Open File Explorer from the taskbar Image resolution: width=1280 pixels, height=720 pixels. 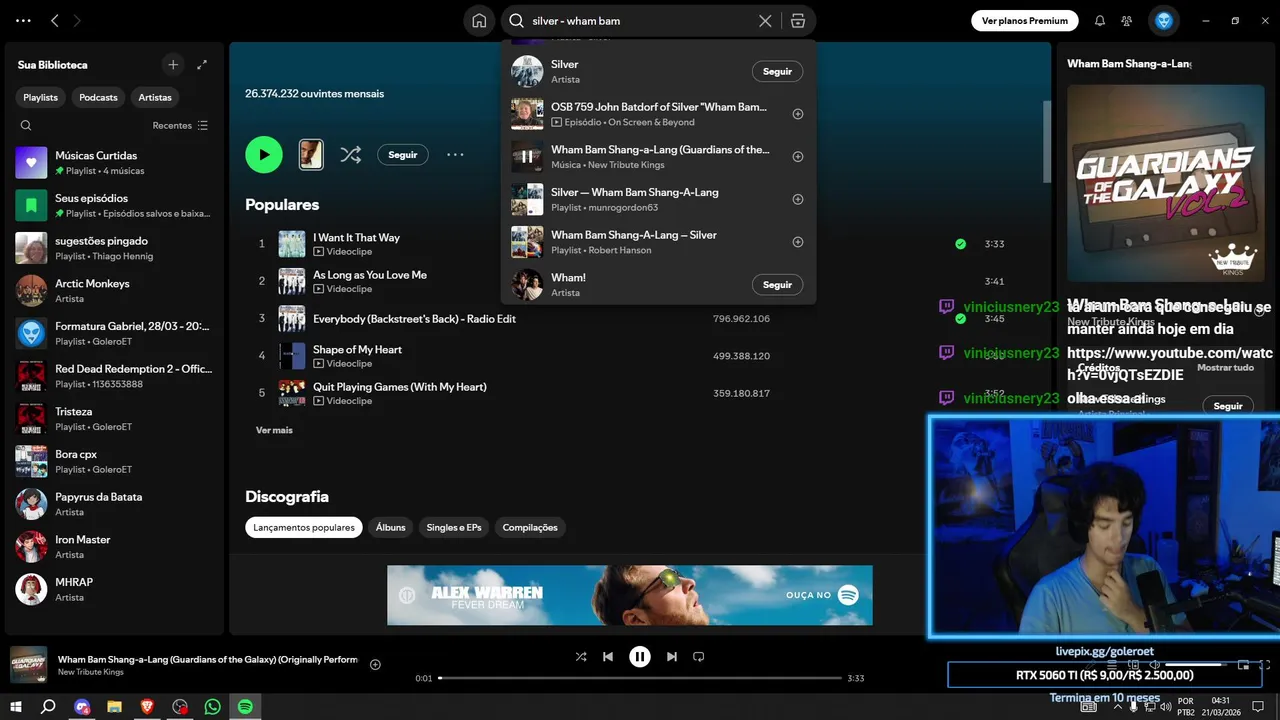coord(114,707)
